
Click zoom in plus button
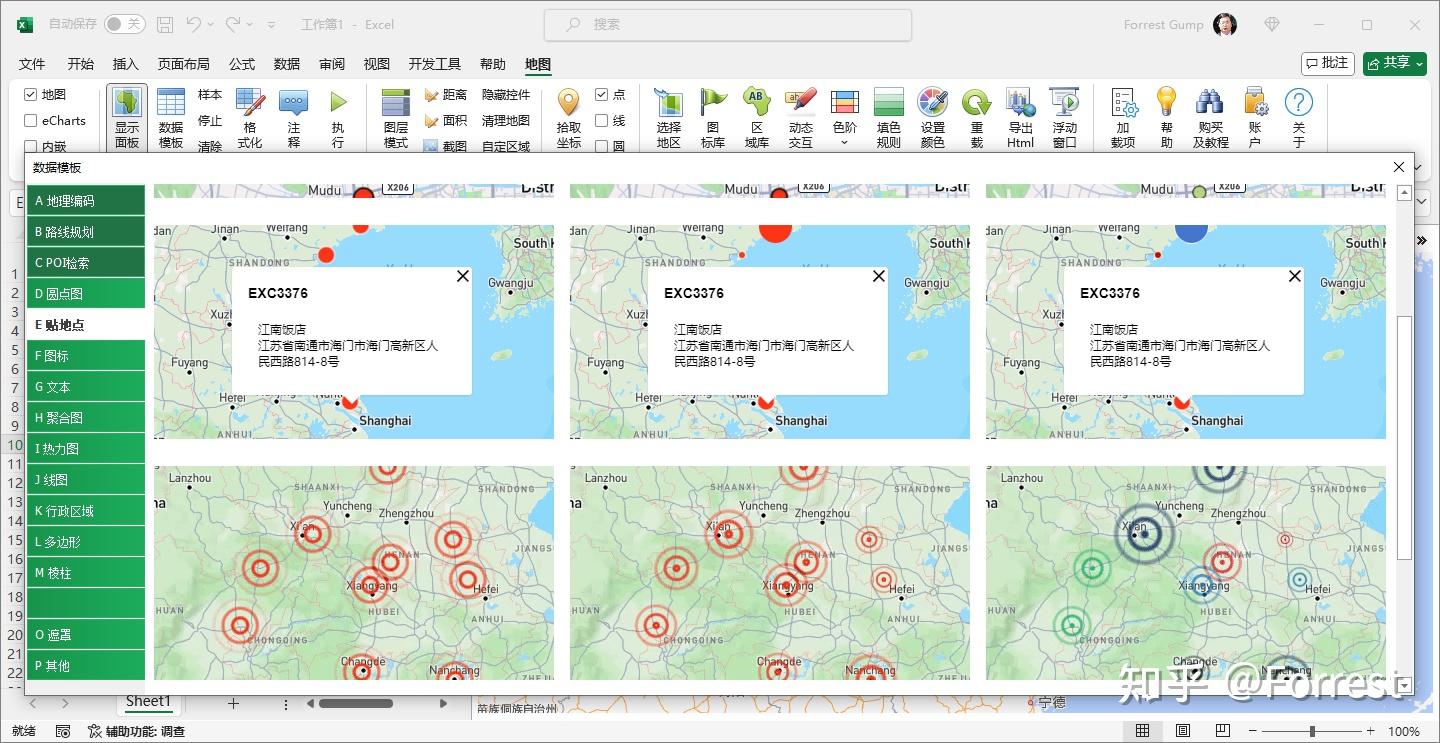pyautogui.click(x=1371, y=731)
